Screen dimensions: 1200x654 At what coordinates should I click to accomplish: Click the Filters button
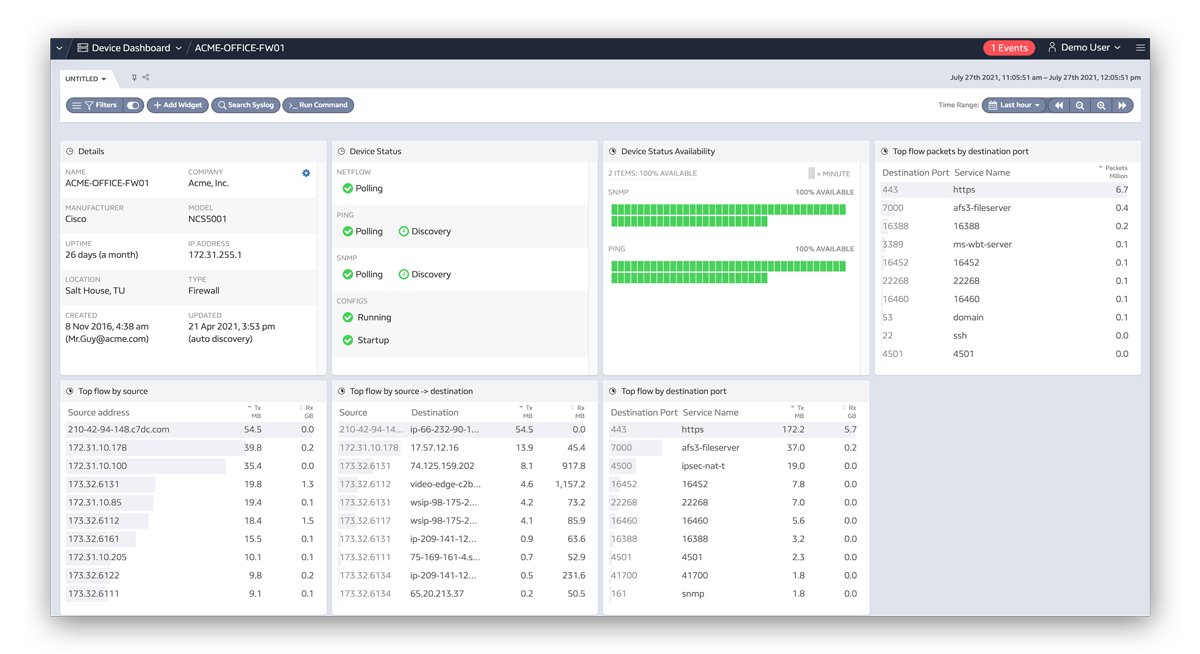(x=94, y=105)
